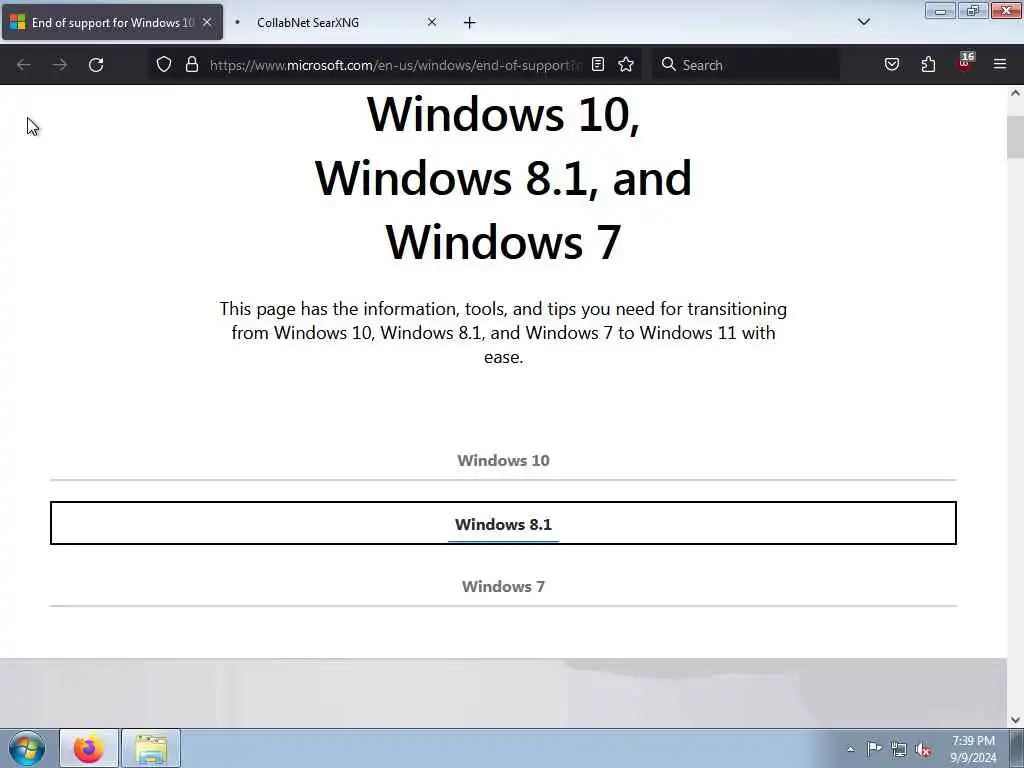Open the Firefox hamburger menu
This screenshot has width=1024, height=768.
click(x=1000, y=65)
